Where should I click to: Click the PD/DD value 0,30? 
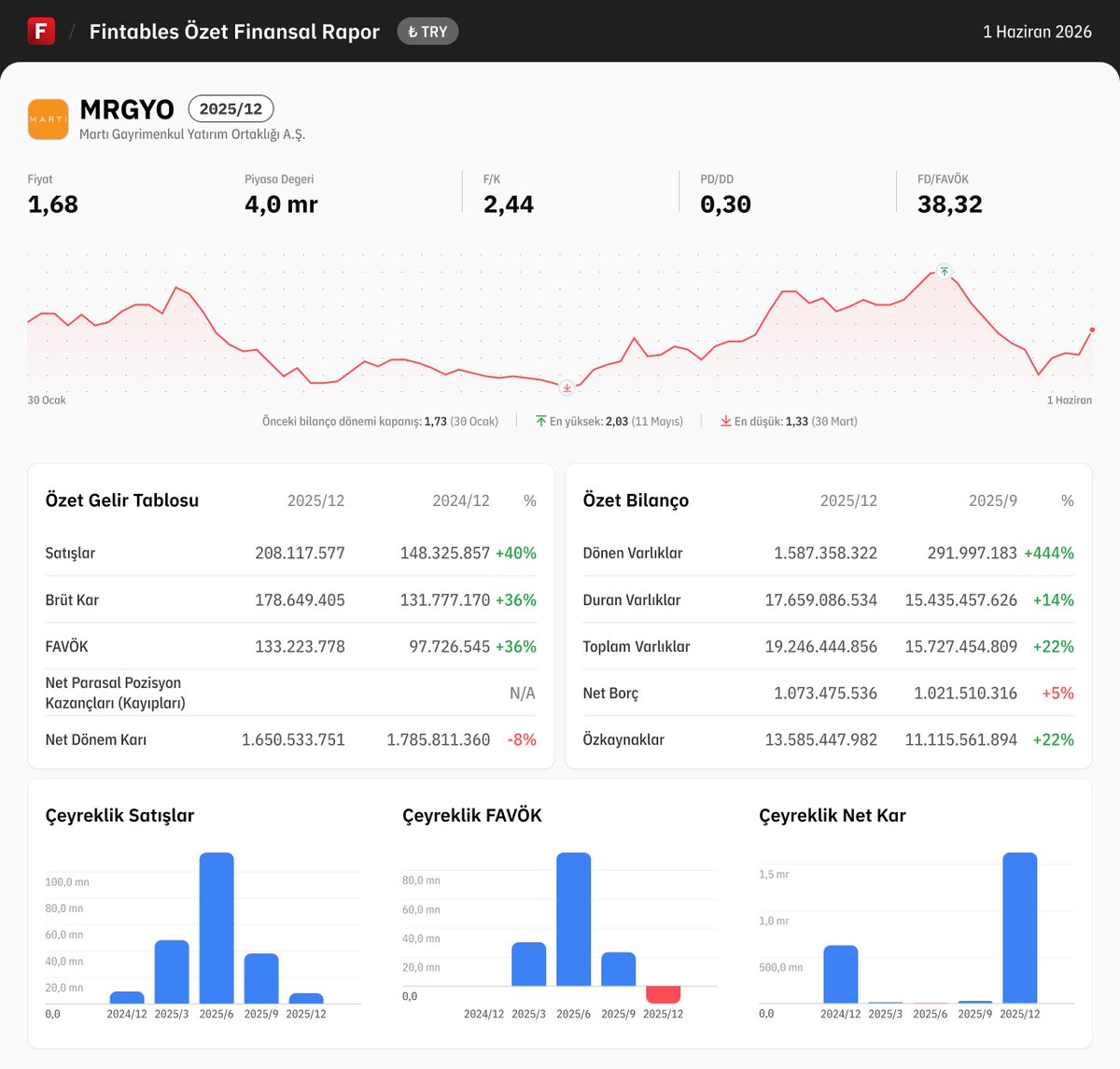726,204
